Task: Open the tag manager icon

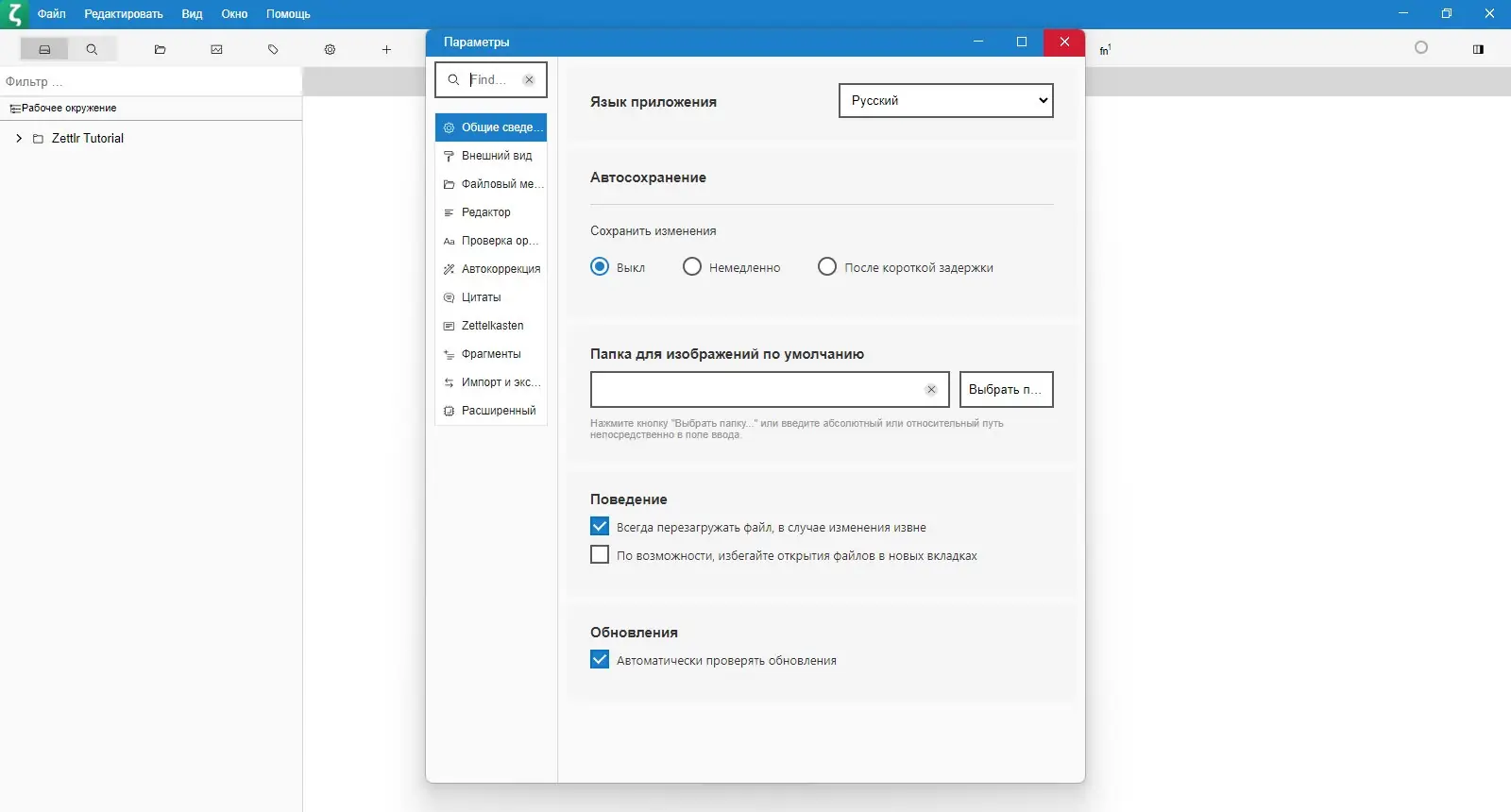Action: 273,49
